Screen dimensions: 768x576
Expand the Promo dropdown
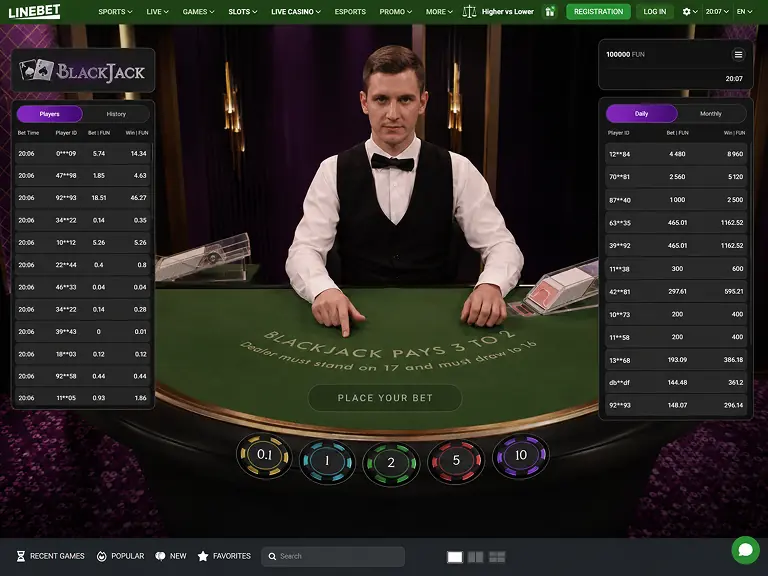tap(396, 11)
